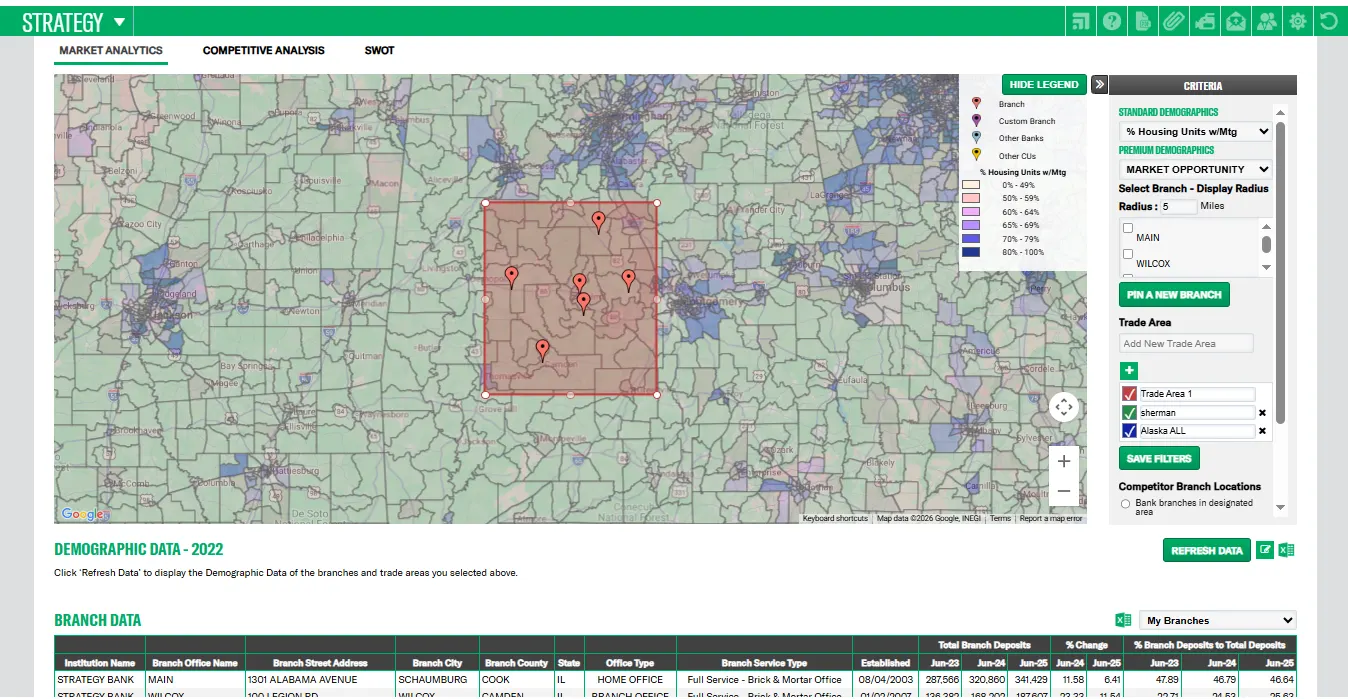The height and width of the screenshot is (699, 1348).
Task: Check the WILCOX branch checkbox
Action: pos(1128,254)
